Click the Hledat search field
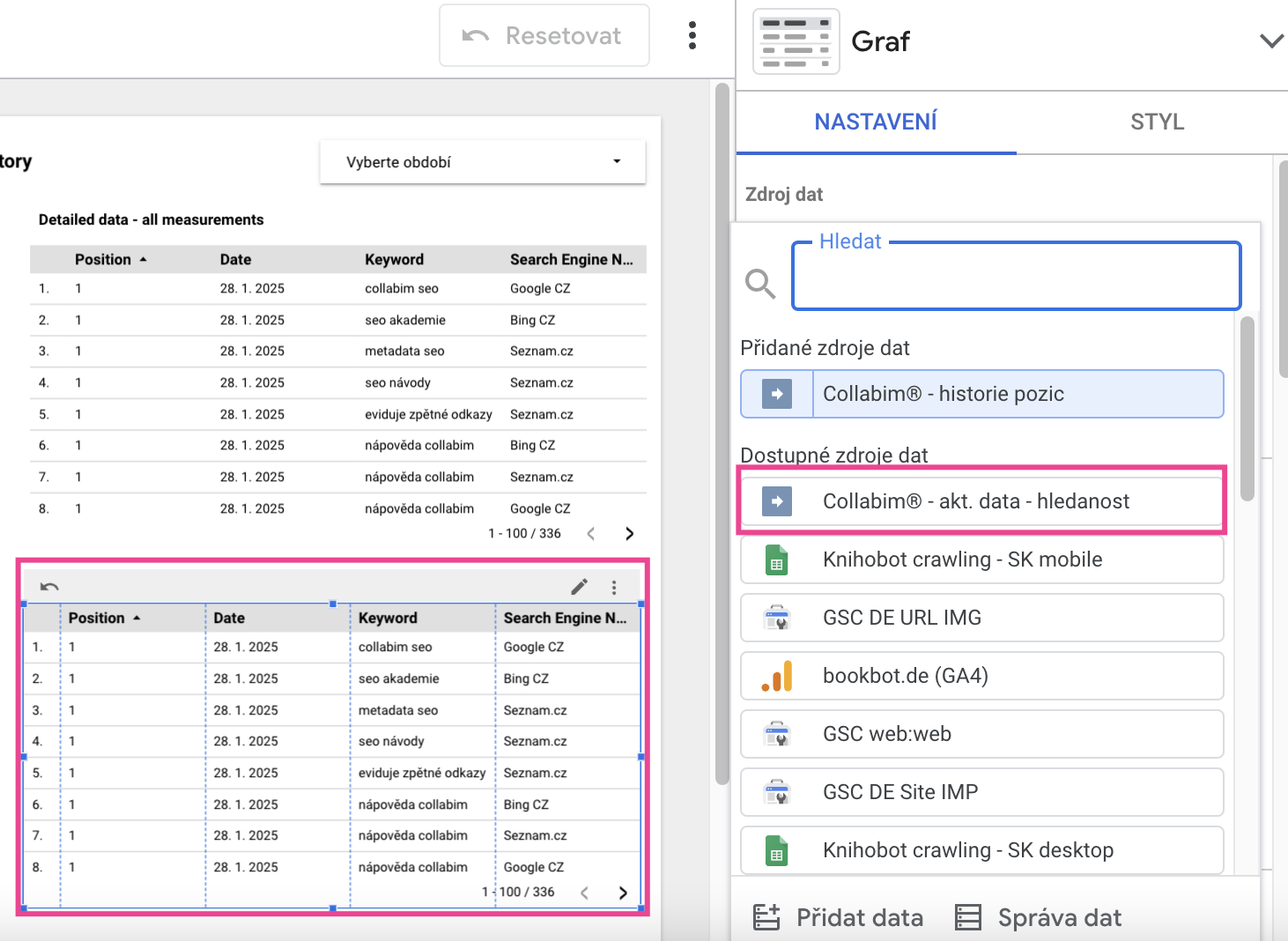This screenshot has width=1288, height=941. 1017,277
